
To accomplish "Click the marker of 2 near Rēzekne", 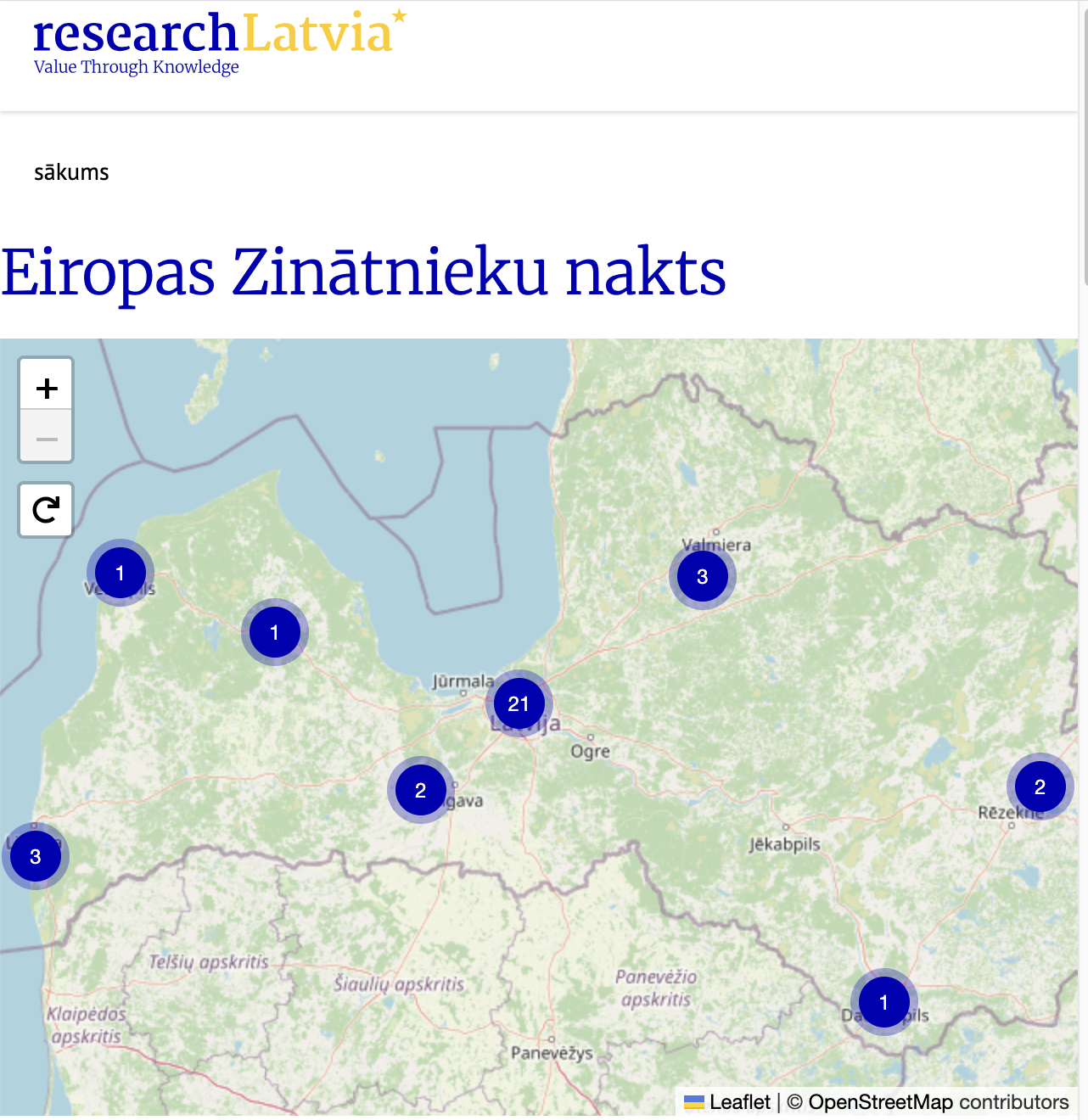I will [x=1040, y=787].
